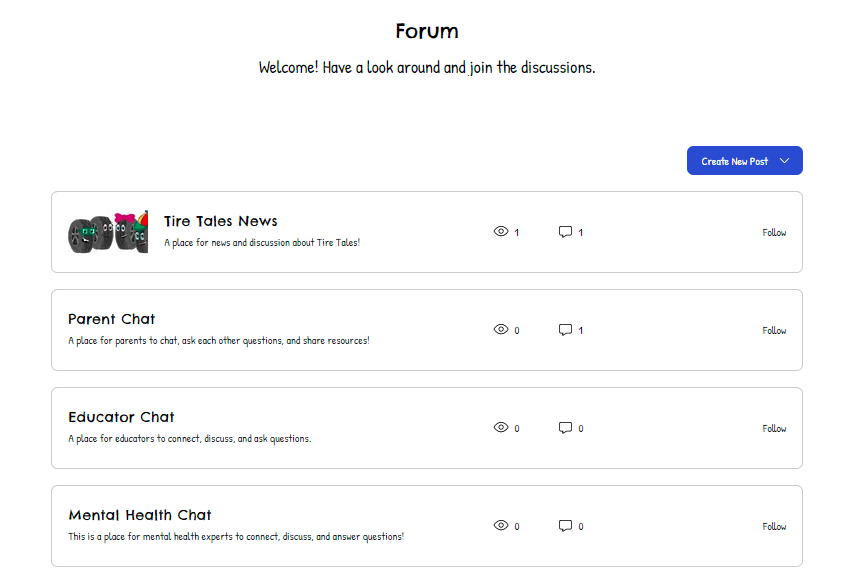
Task: Expand the Create New Post dropdown arrow
Action: pyautogui.click(x=785, y=161)
